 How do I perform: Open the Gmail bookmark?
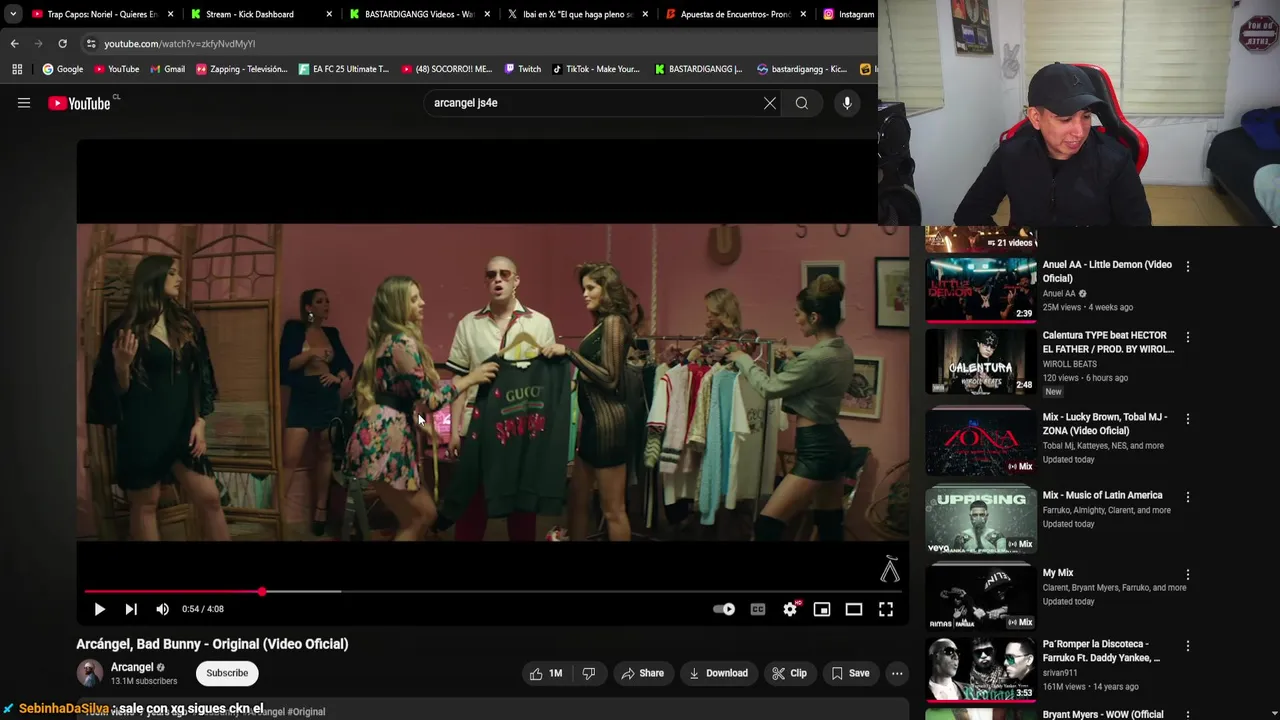coord(167,69)
